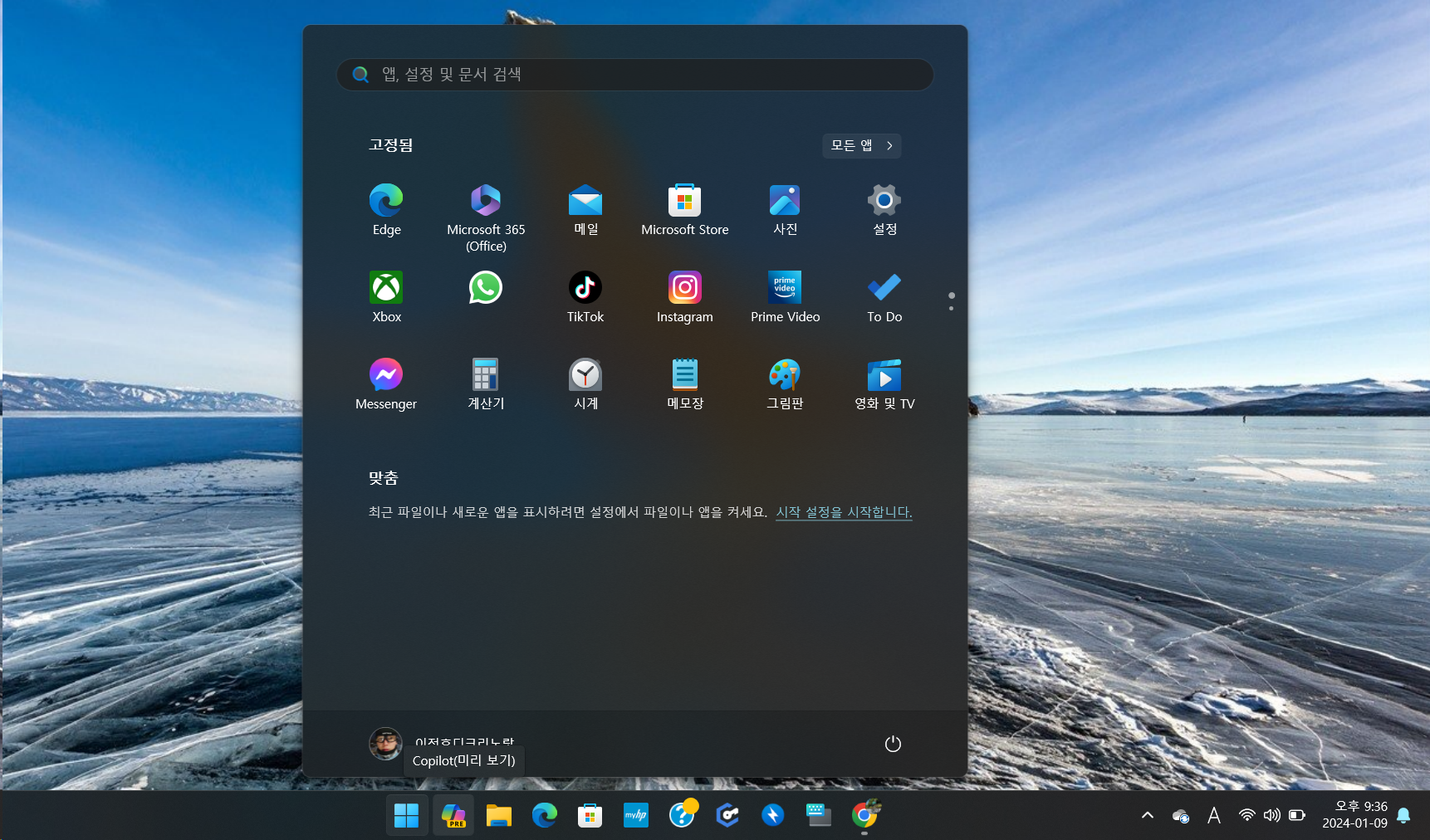Open the user profile avatar

tap(385, 744)
